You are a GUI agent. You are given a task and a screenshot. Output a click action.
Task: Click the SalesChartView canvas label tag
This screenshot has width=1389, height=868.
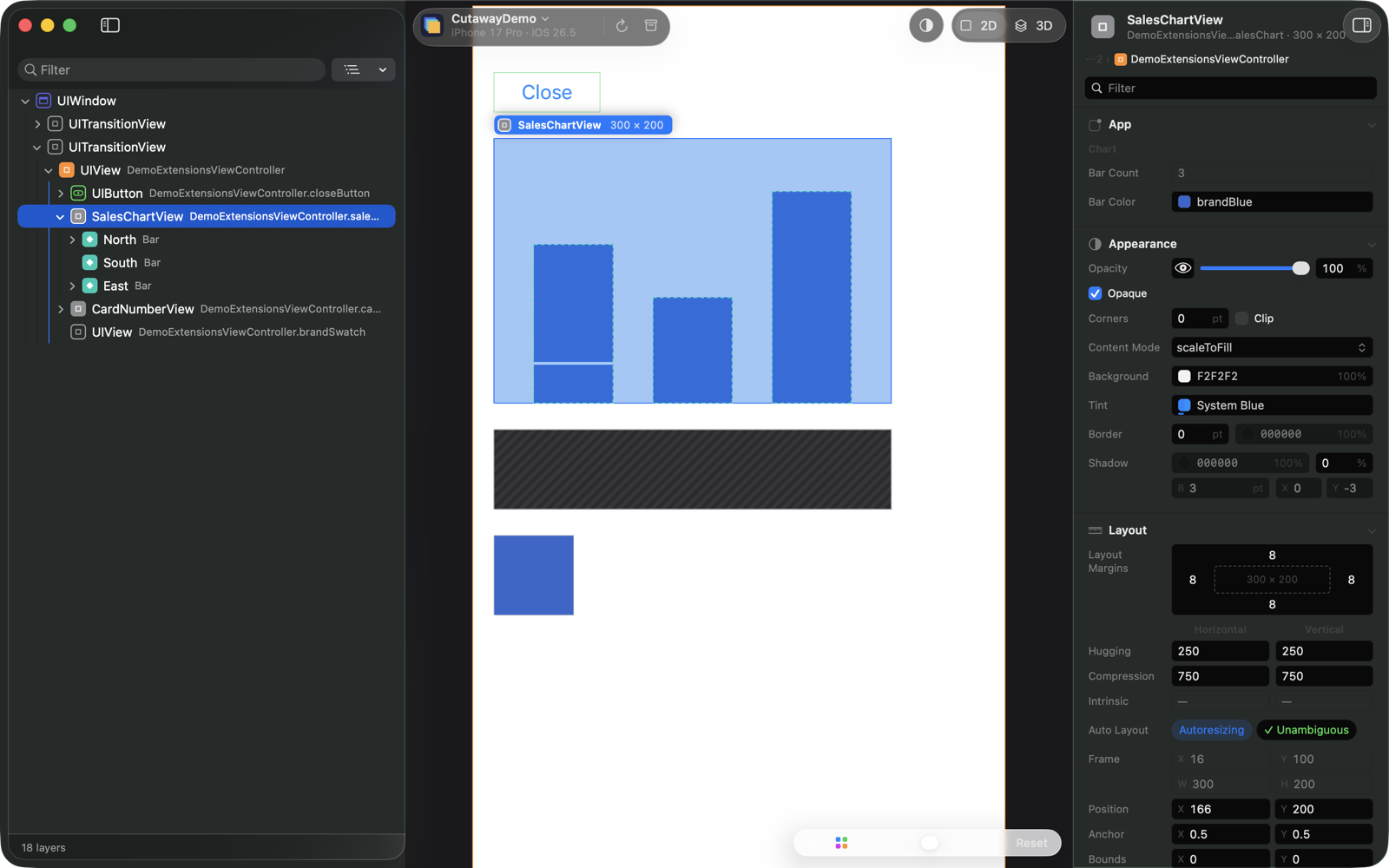point(583,125)
